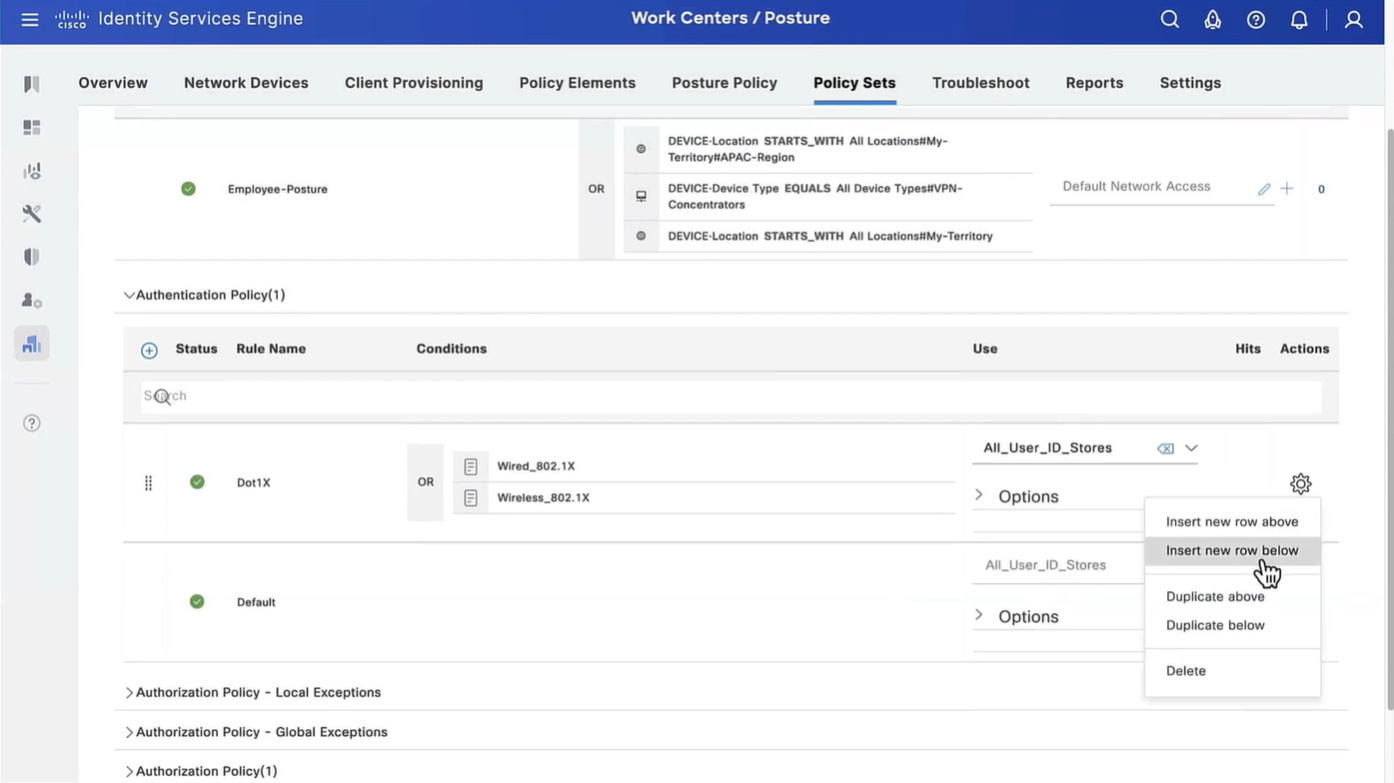The height and width of the screenshot is (783, 1394).
Task: Click the Work Centers icon in left sidebar
Action: point(32,344)
